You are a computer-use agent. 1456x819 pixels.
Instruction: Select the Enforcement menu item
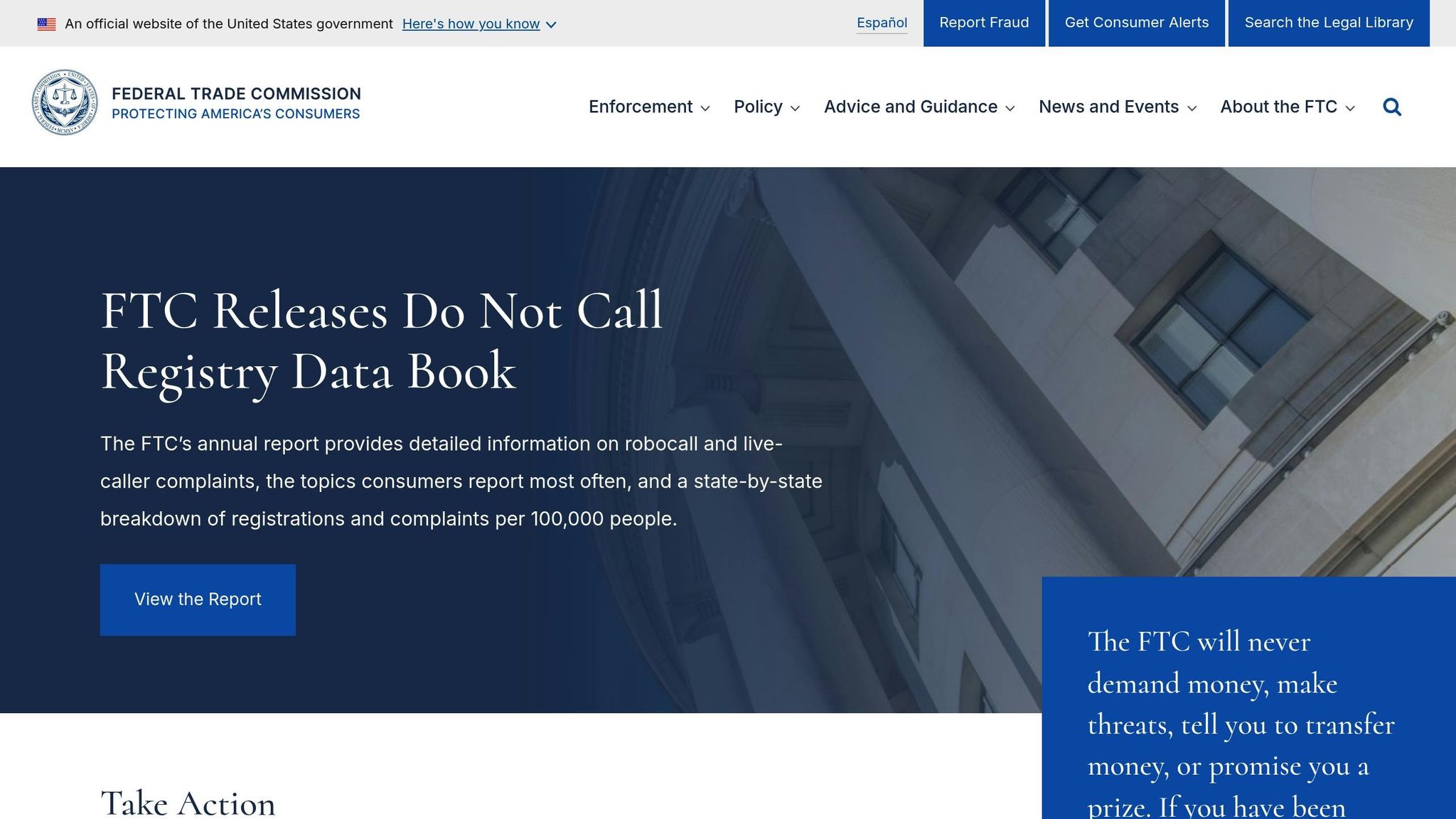pyautogui.click(x=641, y=107)
